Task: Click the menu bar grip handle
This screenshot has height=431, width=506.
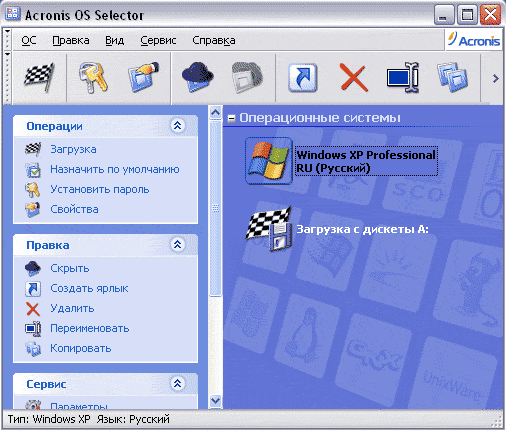Action: (x=7, y=40)
